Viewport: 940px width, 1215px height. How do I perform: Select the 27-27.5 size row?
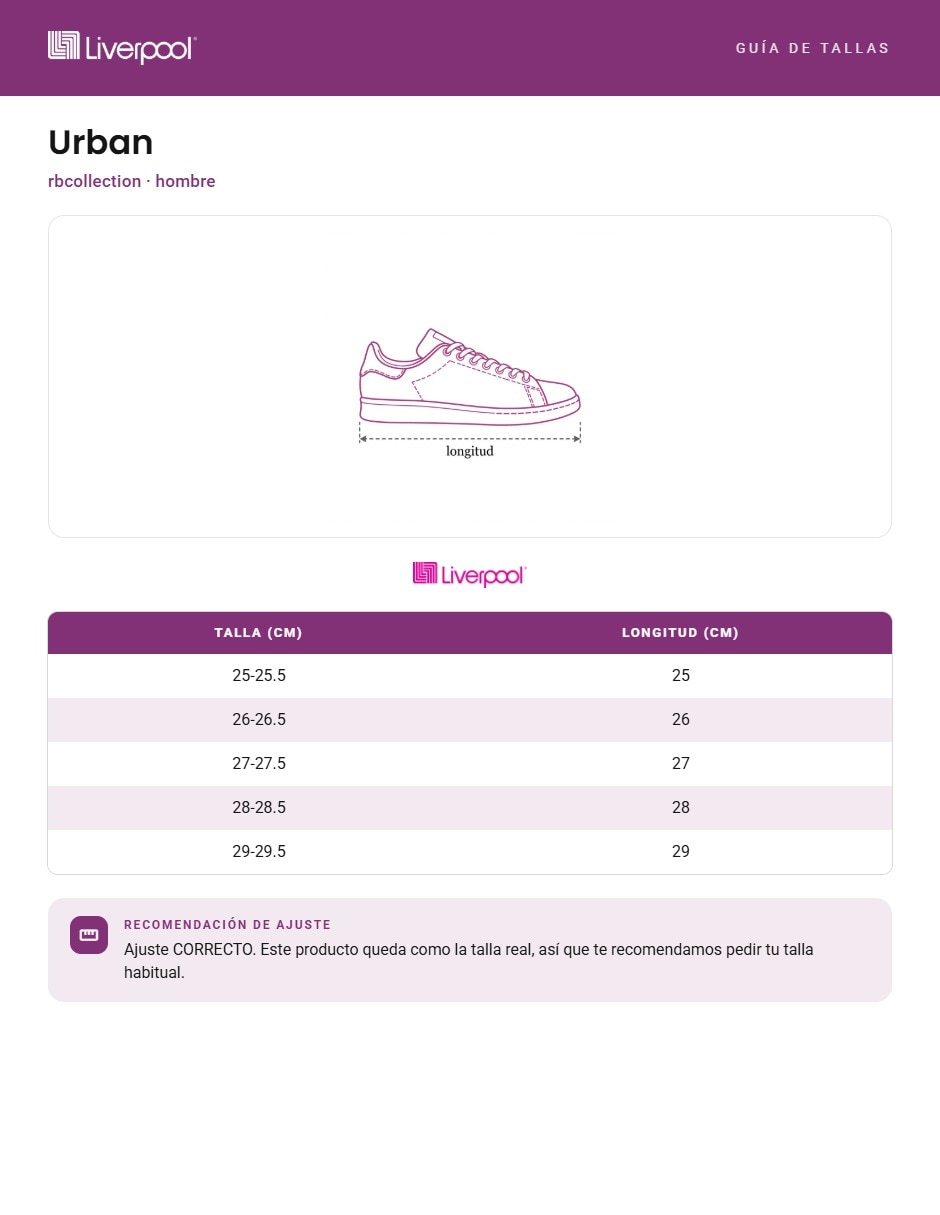pyautogui.click(x=470, y=764)
